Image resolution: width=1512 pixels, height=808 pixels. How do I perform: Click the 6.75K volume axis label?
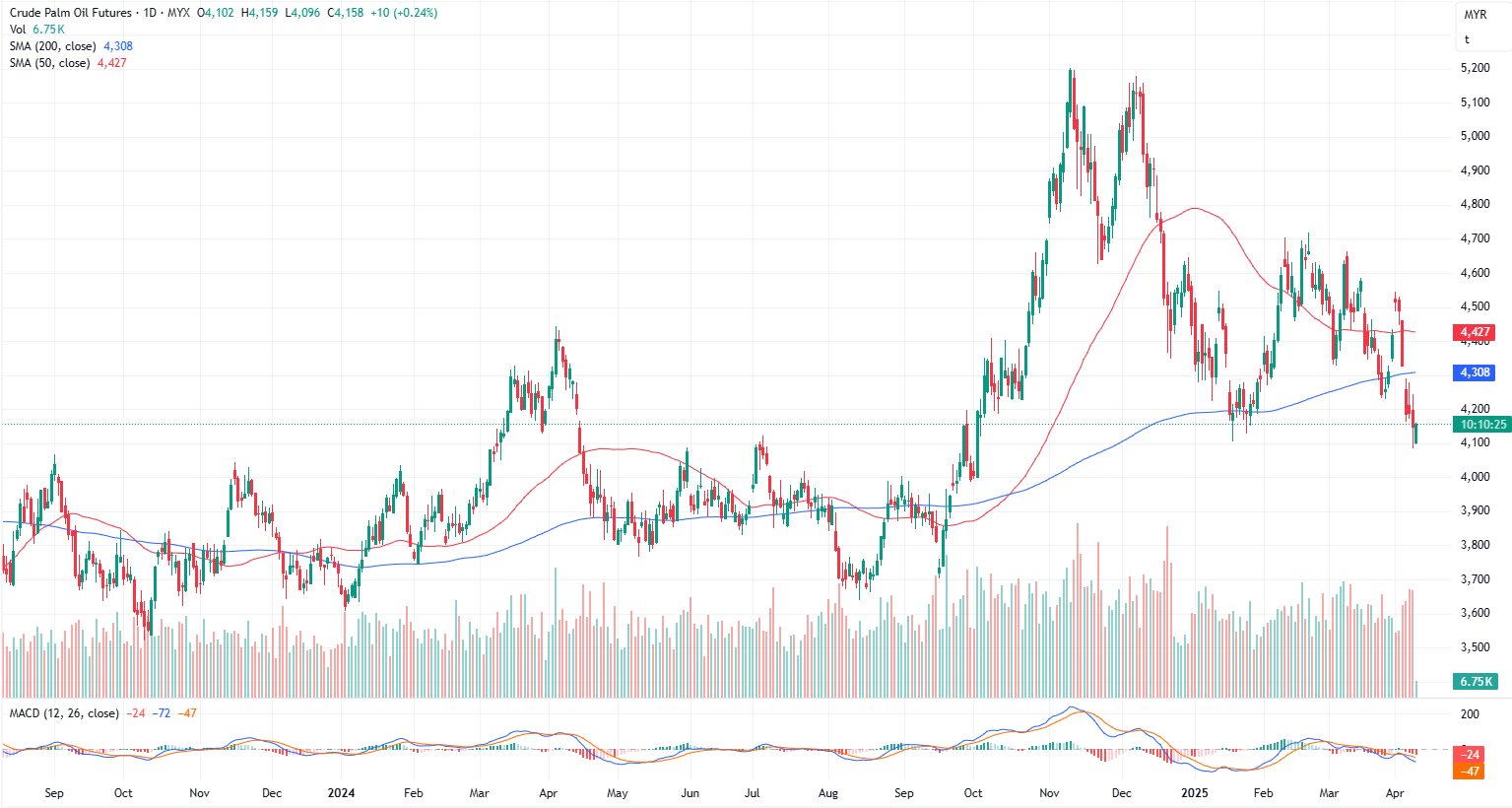point(1476,682)
